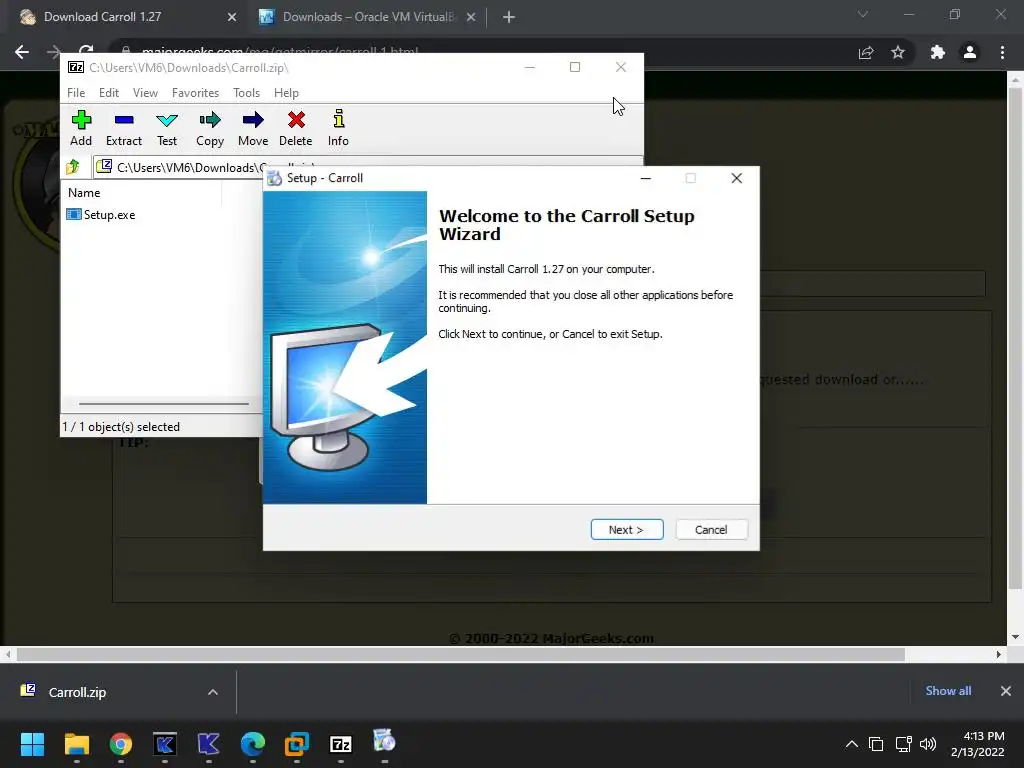Open Carroll.zip from the downloads bar
The image size is (1024, 768).
[77, 692]
